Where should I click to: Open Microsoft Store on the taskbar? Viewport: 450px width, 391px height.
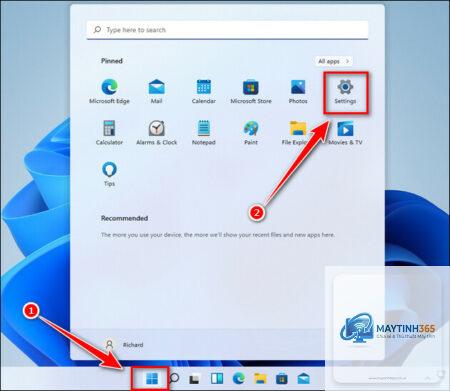[282, 378]
